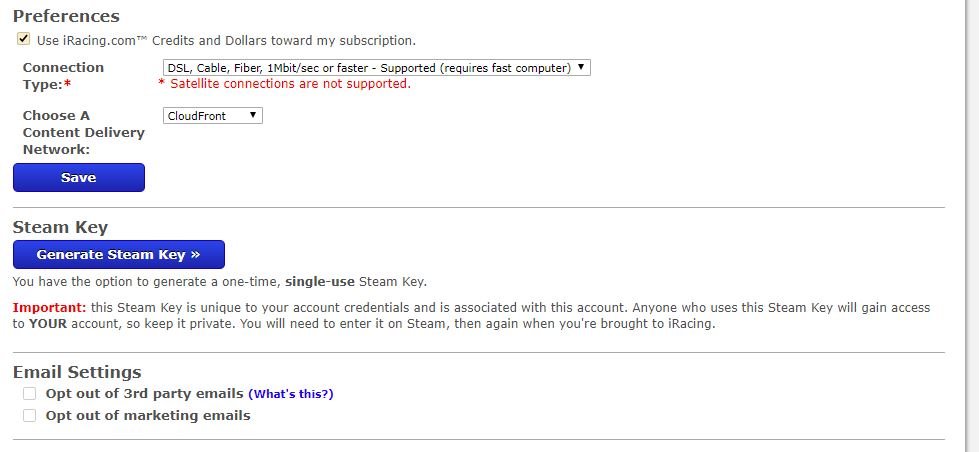
Task: Click the "Choose A Content Delivery Network" label
Action: coord(83,132)
